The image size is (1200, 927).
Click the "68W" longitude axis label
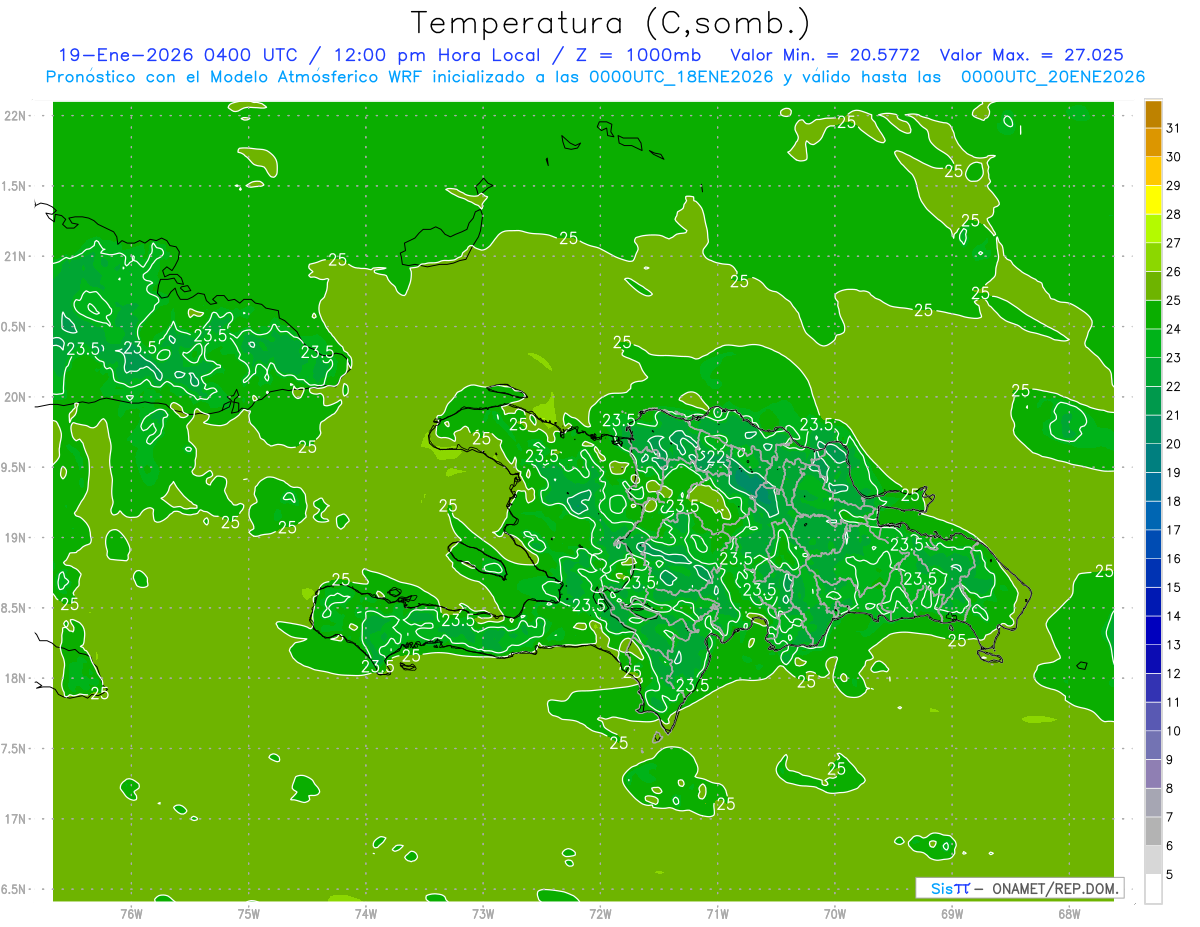point(1069,914)
